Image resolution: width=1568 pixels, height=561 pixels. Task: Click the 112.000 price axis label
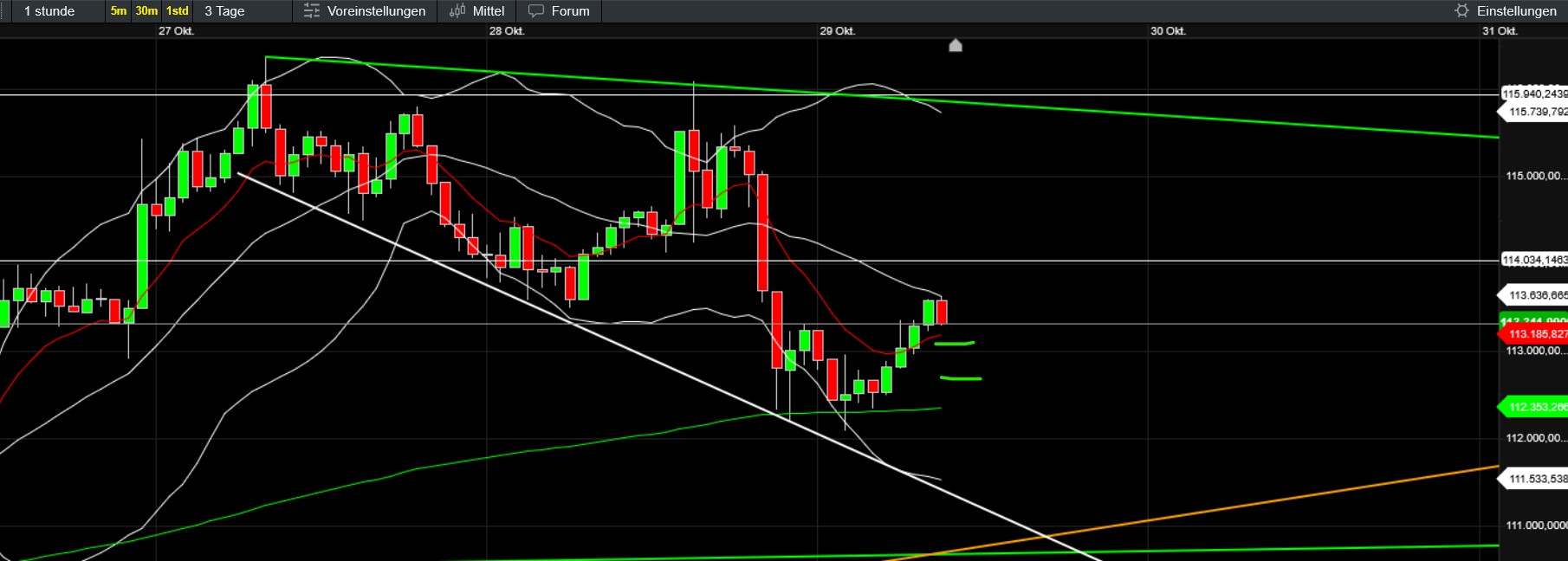(x=1536, y=438)
